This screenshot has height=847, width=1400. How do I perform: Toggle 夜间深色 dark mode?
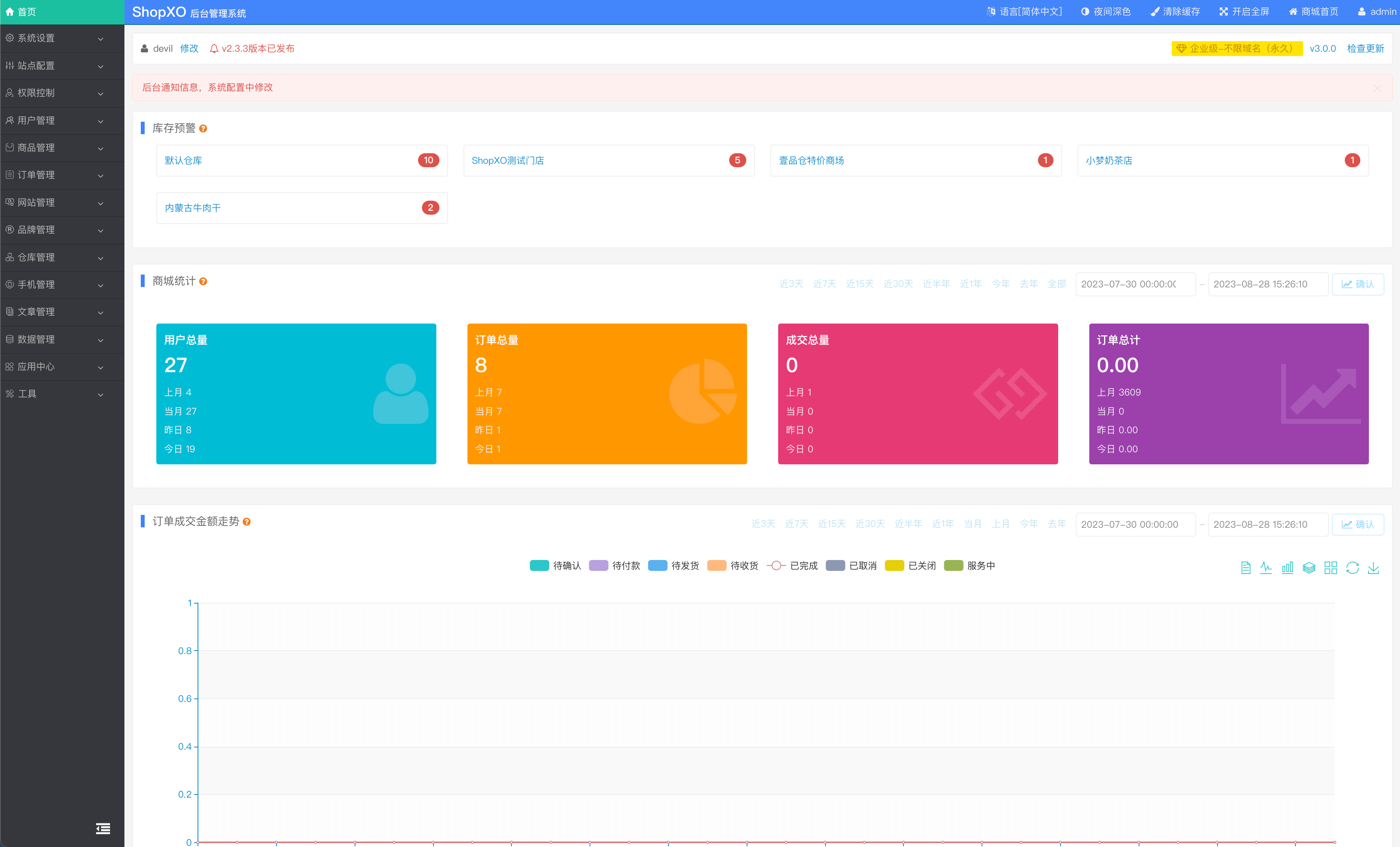pyautogui.click(x=1105, y=11)
